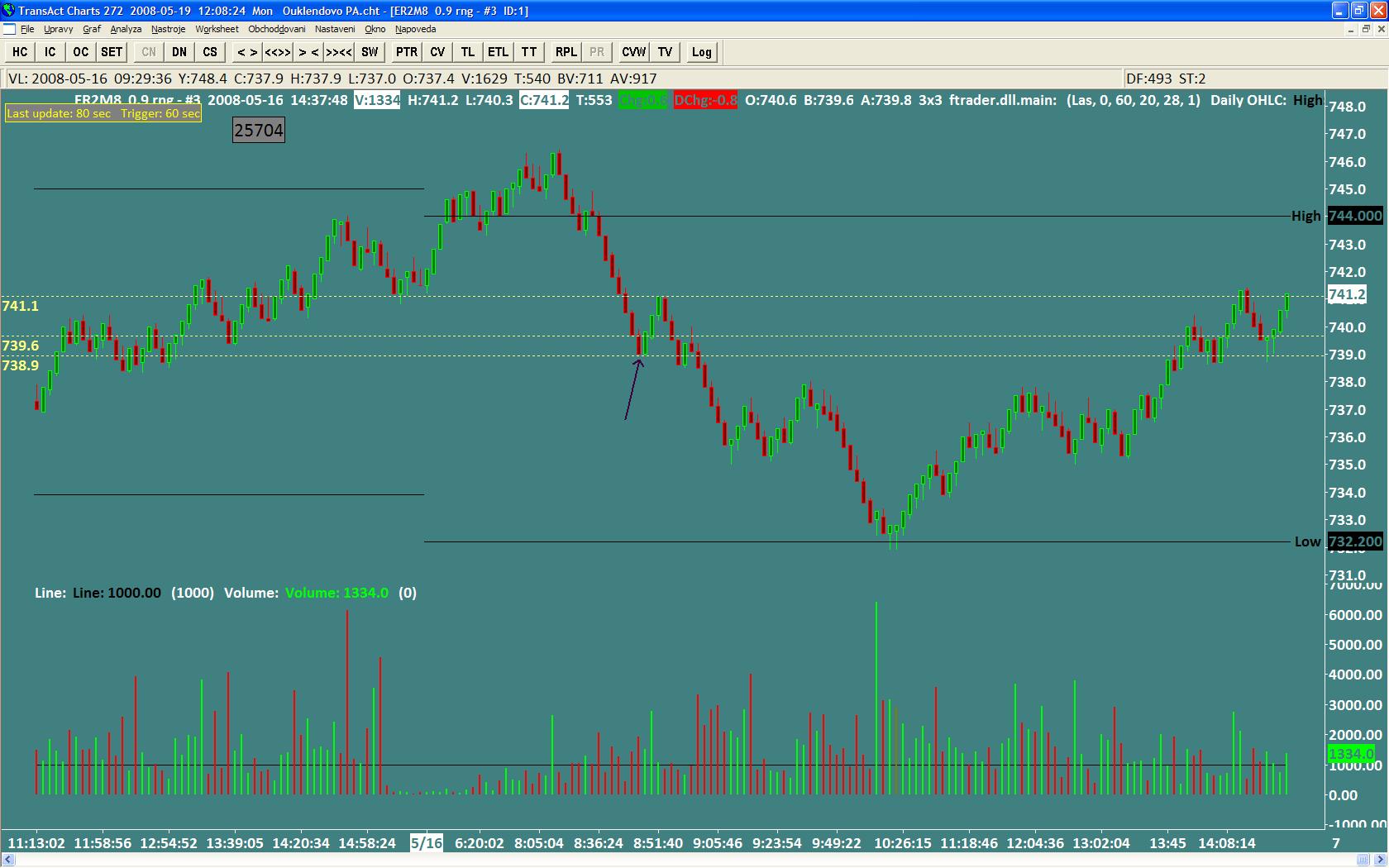Image resolution: width=1389 pixels, height=868 pixels.
Task: Select the TL trend line tool
Action: (468, 52)
